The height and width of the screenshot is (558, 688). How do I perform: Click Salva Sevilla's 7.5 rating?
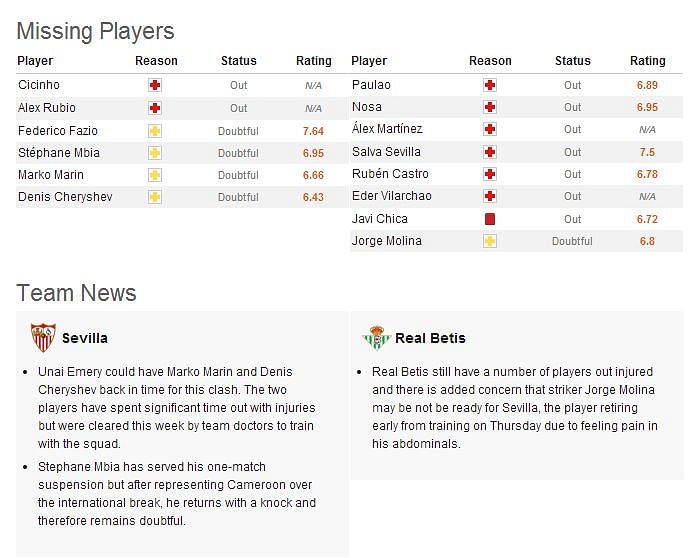[x=647, y=152]
